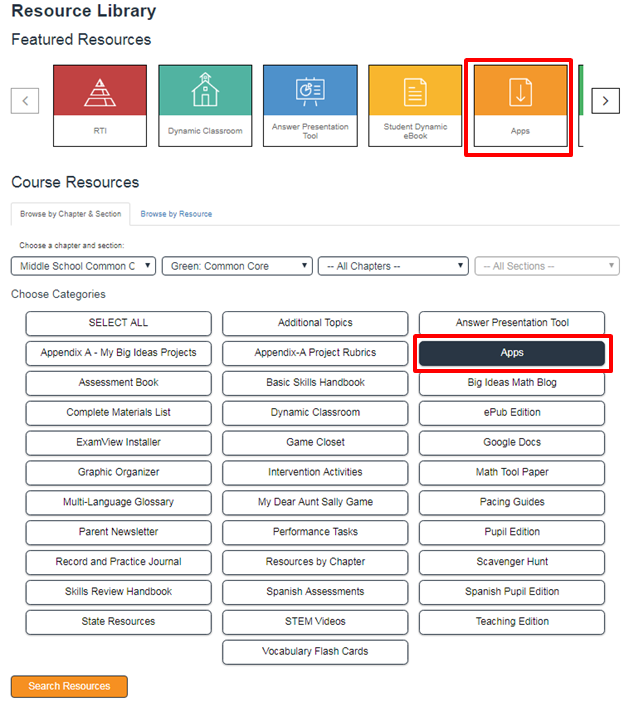
Task: Open the Apps download featured tile
Action: pos(520,106)
